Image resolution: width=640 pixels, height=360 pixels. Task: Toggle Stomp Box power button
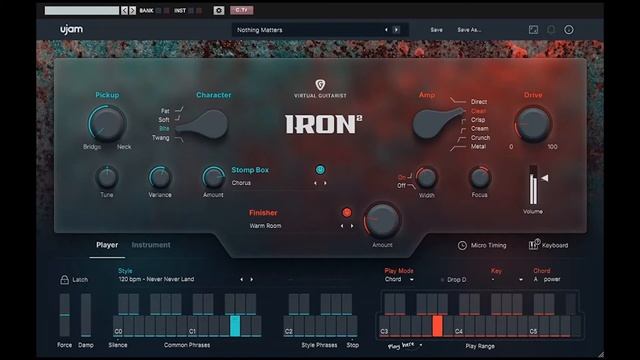tap(320, 169)
